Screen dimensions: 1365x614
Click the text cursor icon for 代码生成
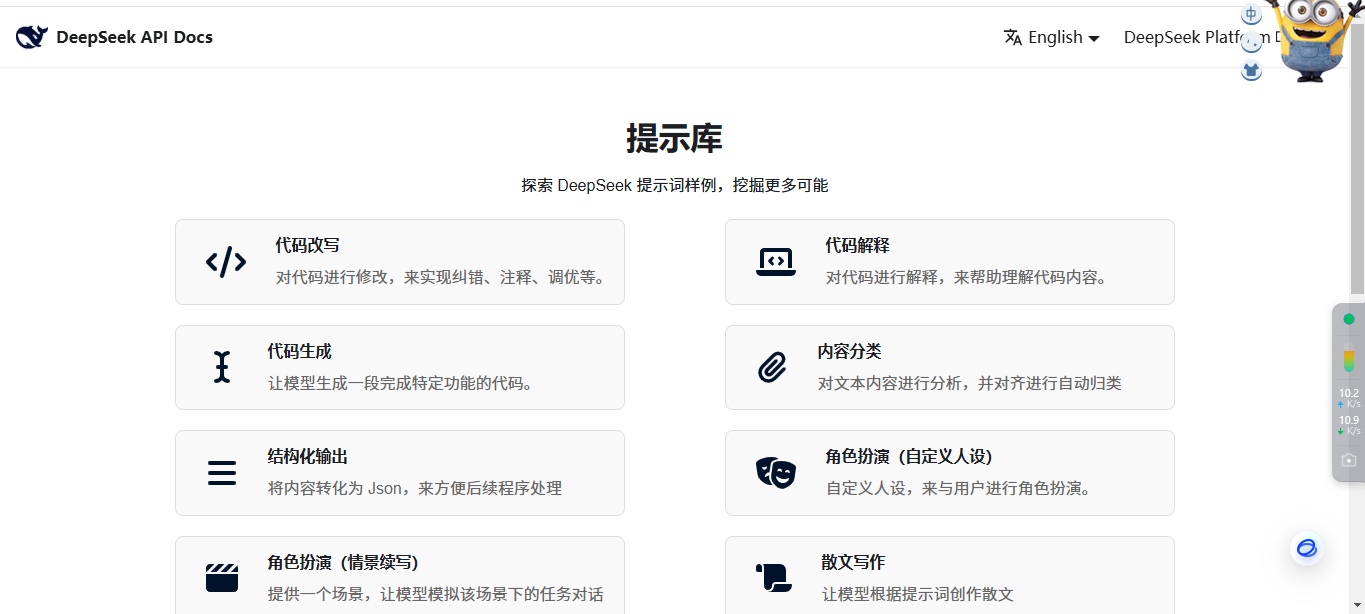coord(222,367)
